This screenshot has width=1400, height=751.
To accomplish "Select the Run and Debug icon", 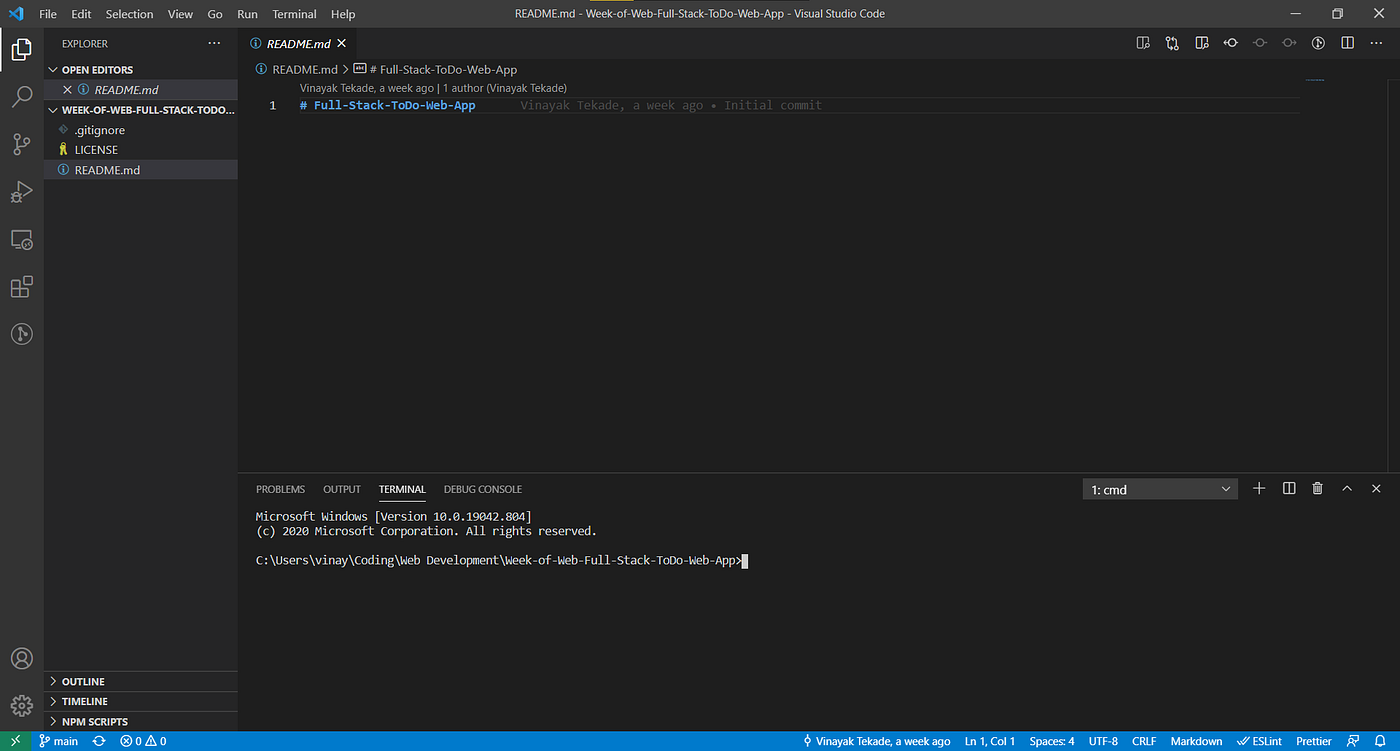I will pos(21,192).
